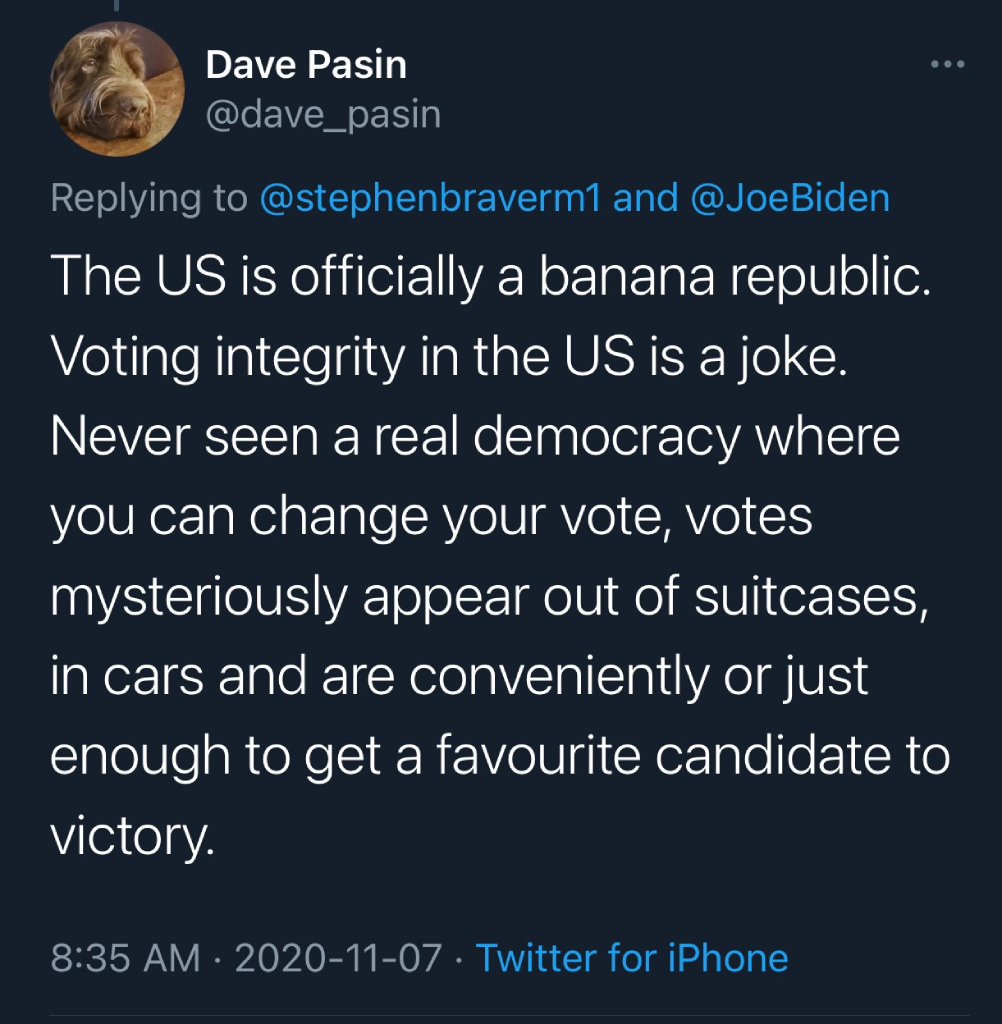
Task: Open the @dave_pasin handle
Action: (x=323, y=115)
